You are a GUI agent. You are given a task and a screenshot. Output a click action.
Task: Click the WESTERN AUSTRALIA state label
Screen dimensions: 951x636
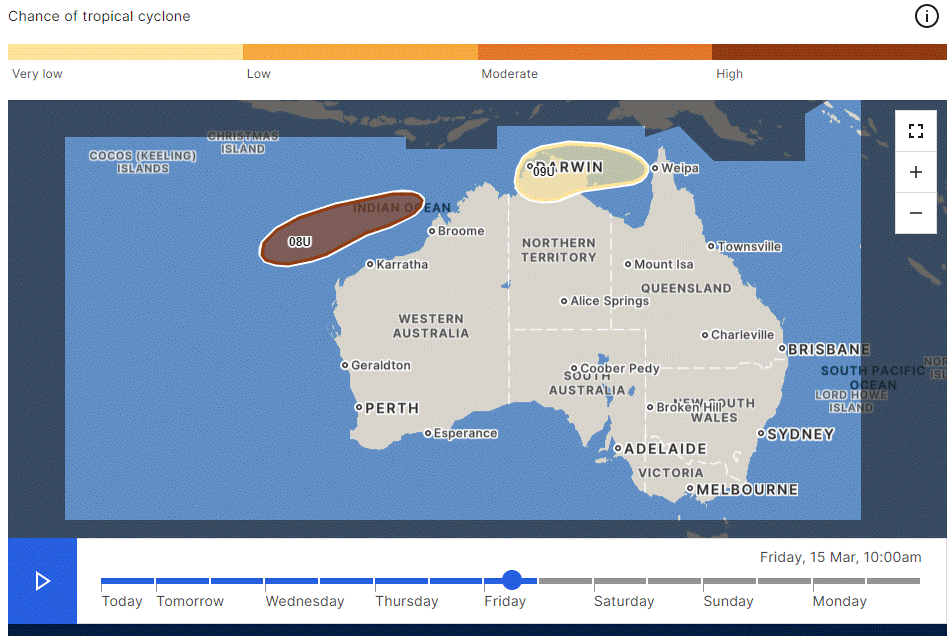(x=431, y=326)
